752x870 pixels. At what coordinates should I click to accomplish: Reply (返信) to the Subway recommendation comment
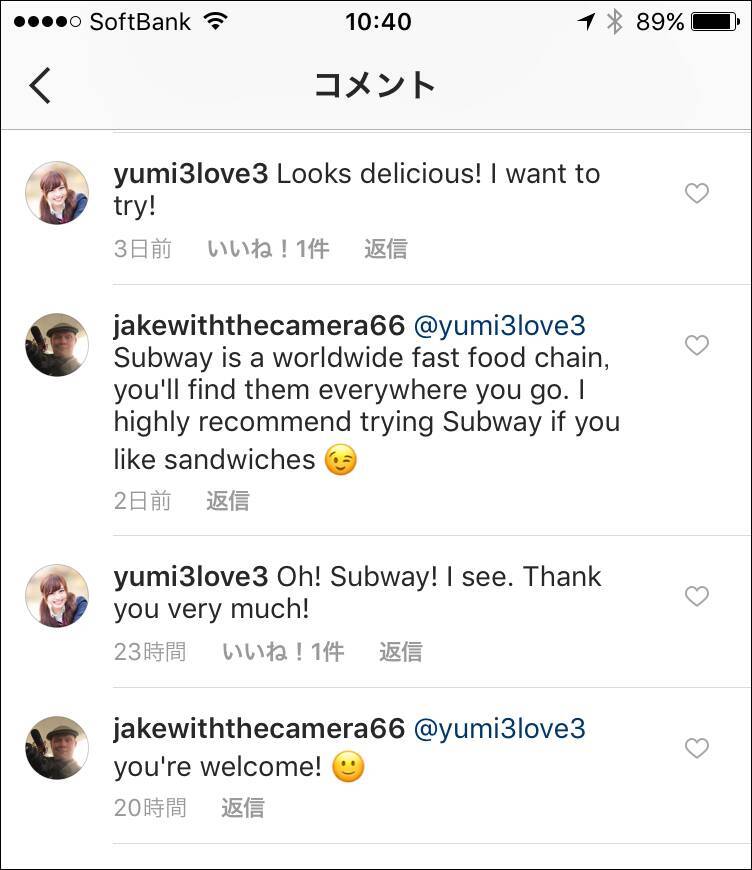click(227, 500)
